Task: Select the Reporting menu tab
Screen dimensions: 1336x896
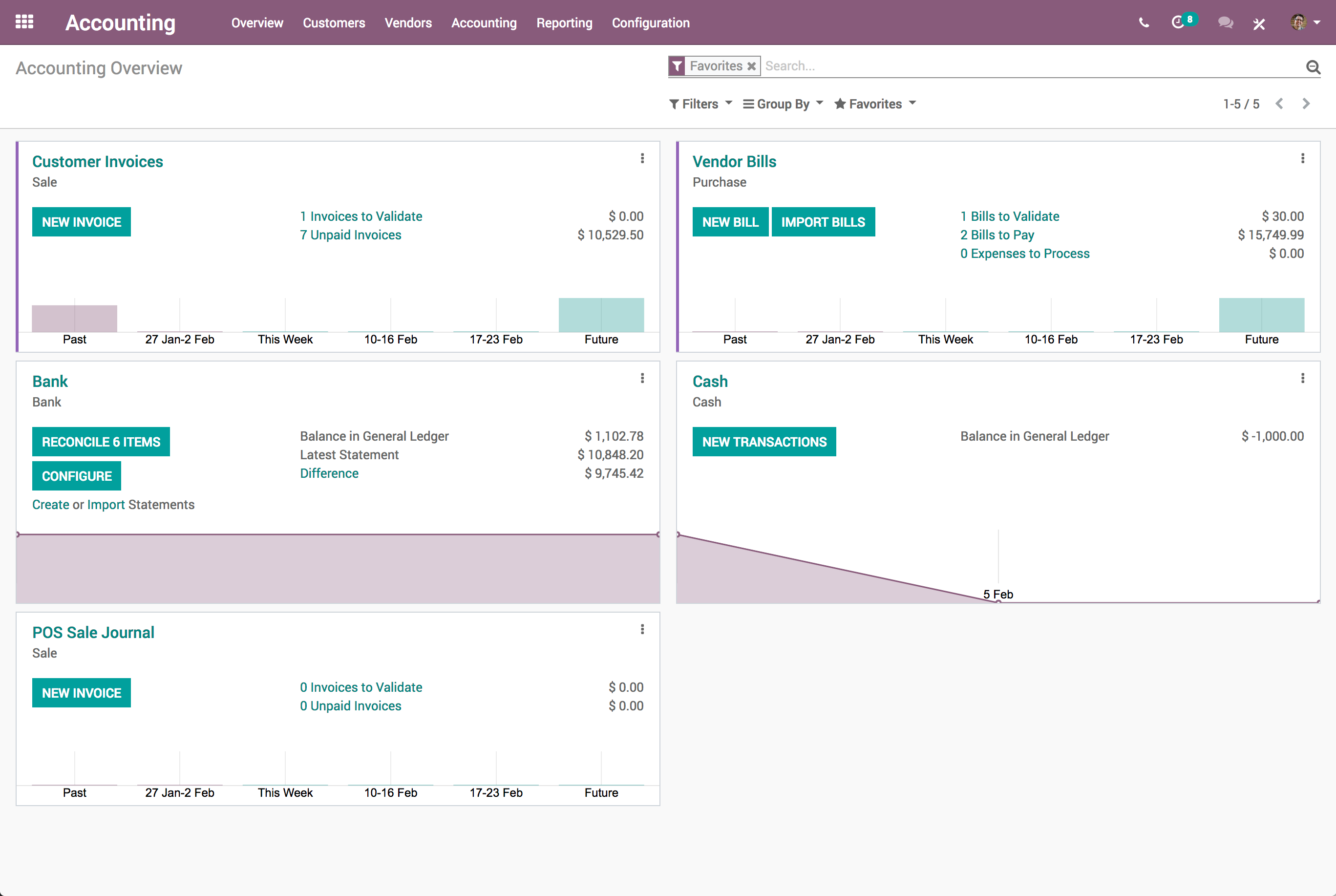Action: [x=562, y=22]
